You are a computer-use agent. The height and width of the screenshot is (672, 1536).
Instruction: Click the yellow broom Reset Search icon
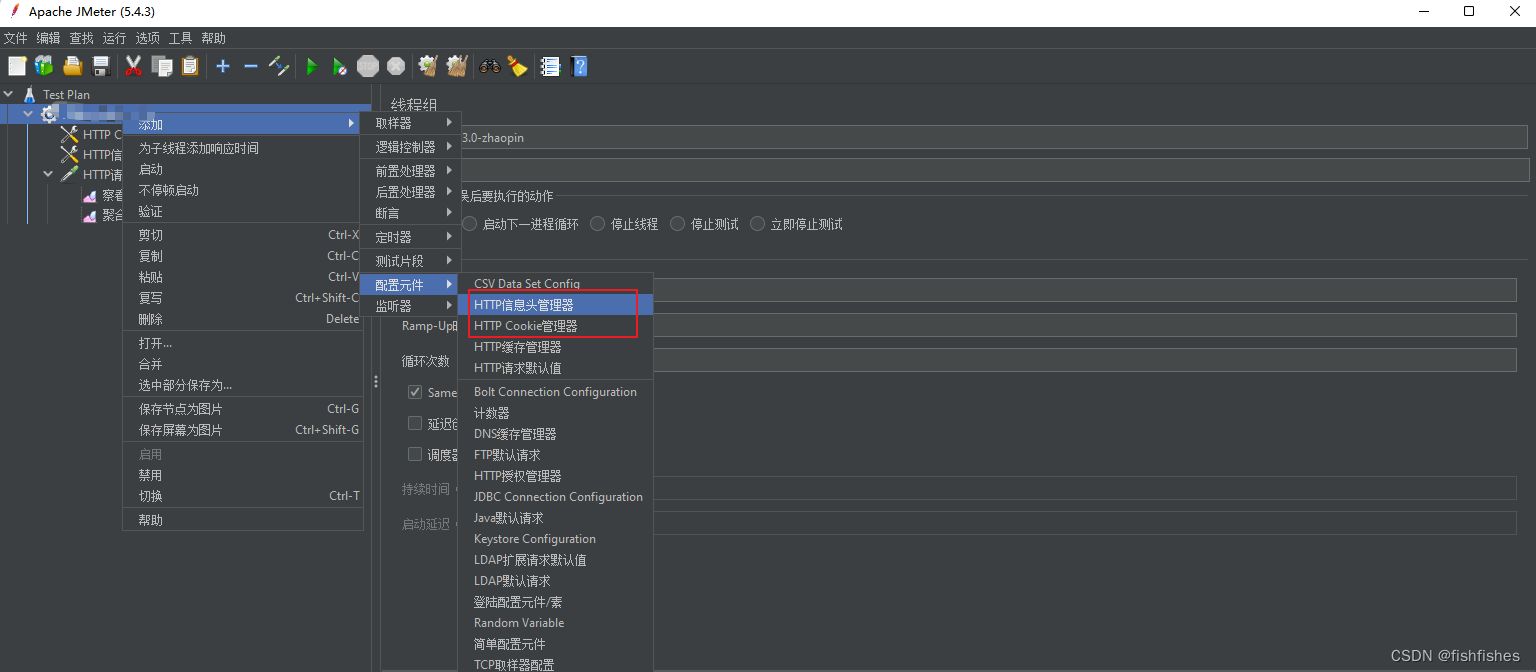517,66
